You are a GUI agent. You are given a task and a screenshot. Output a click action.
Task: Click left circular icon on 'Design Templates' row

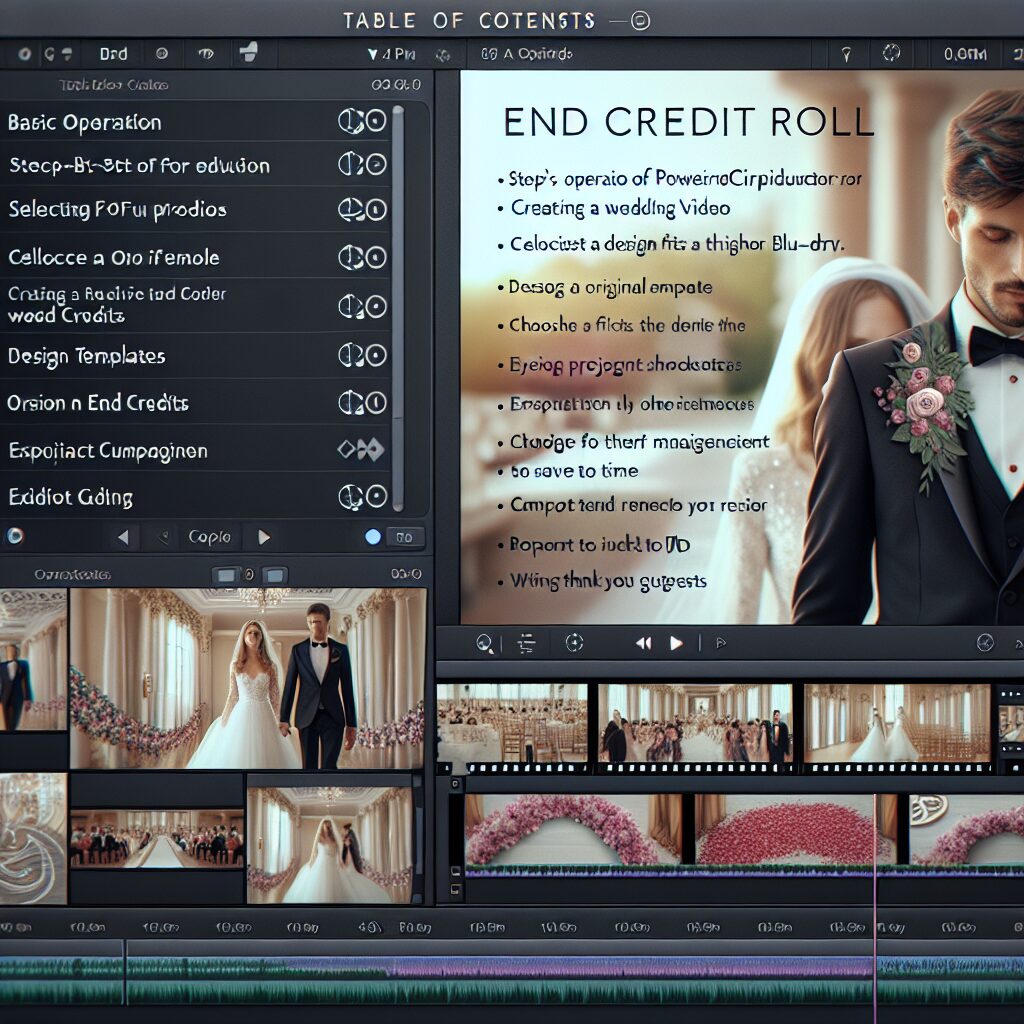point(351,355)
